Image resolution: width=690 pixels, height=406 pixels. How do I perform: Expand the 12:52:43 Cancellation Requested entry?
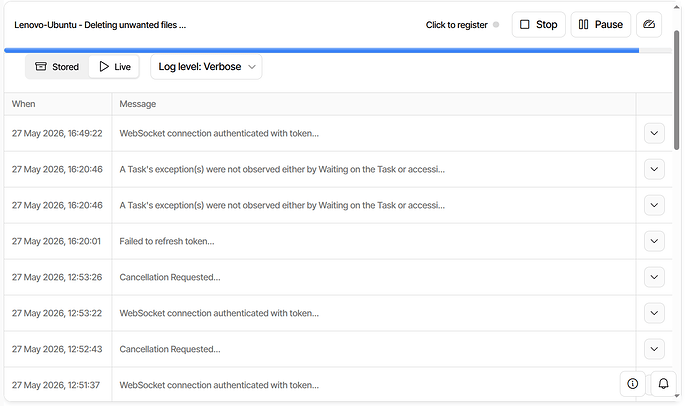654,349
